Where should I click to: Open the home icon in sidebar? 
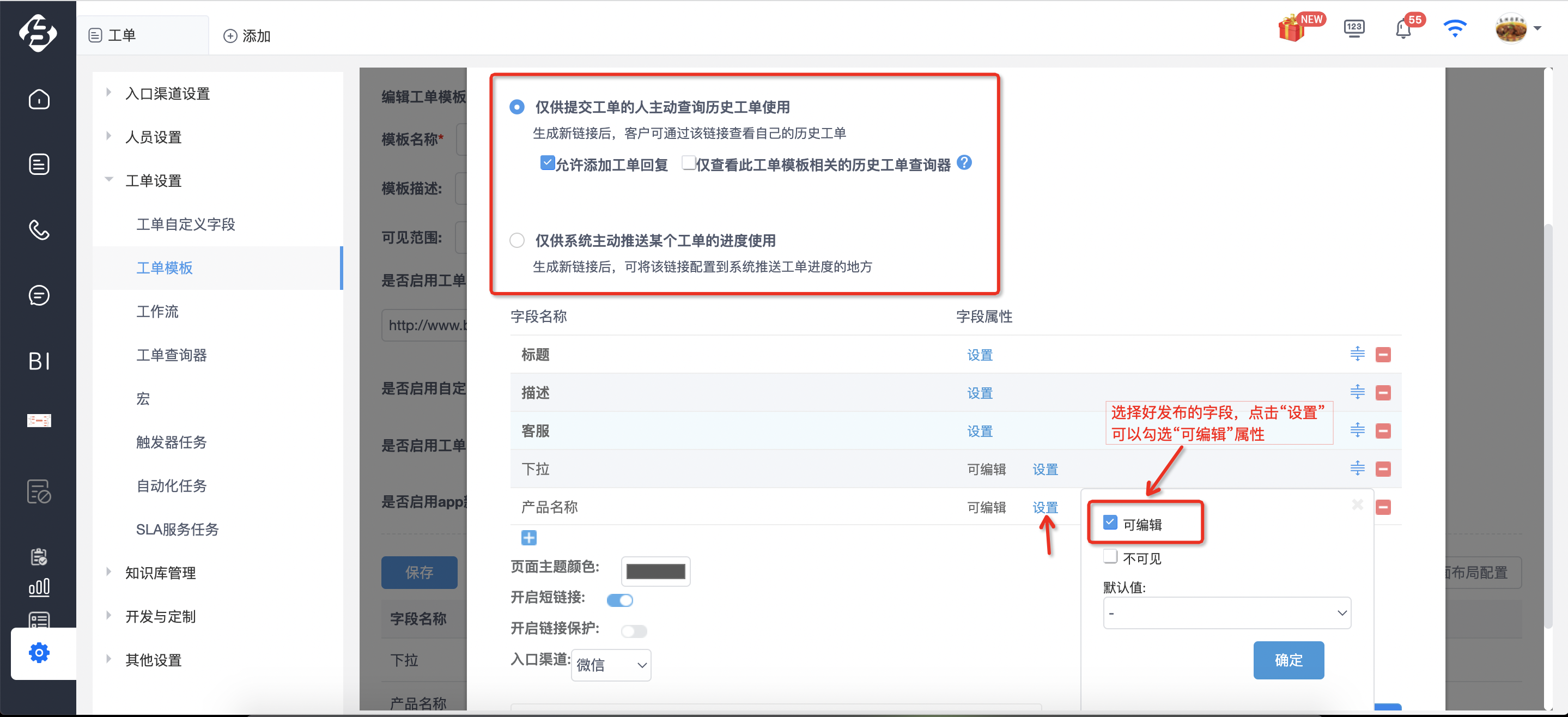click(x=39, y=99)
